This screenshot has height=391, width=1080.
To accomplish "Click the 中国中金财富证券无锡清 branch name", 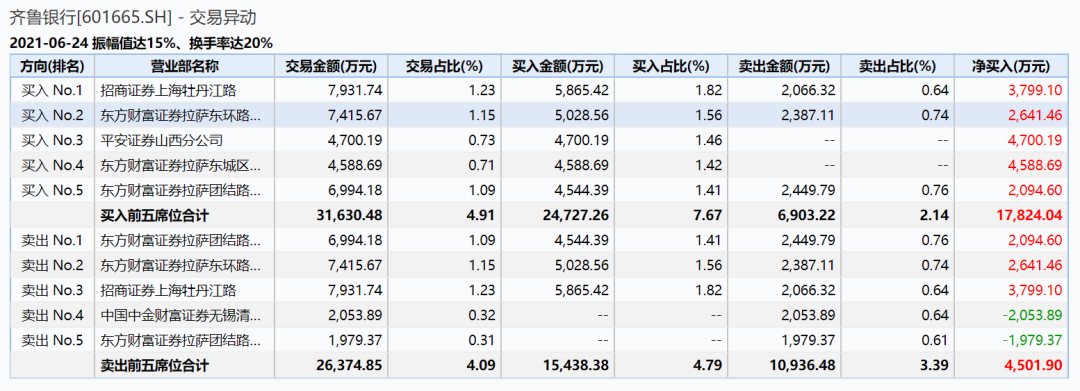I will coord(181,315).
